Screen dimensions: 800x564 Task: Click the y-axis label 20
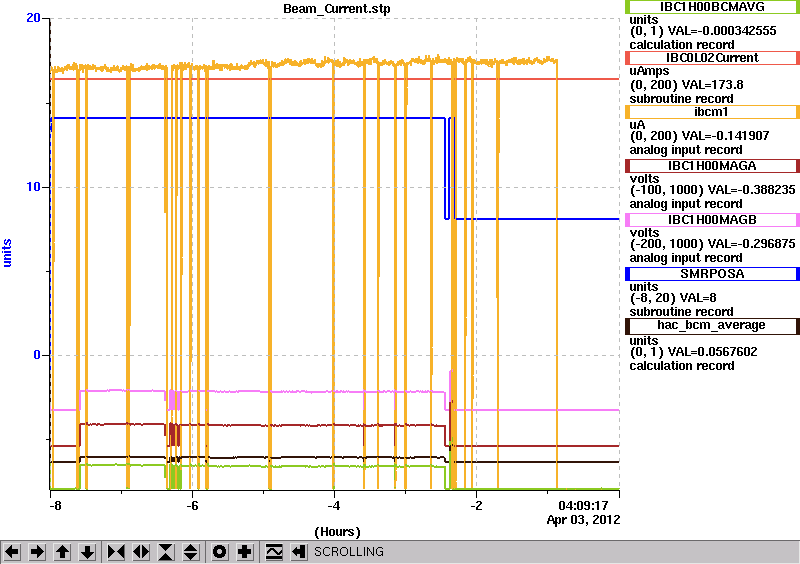click(33, 18)
